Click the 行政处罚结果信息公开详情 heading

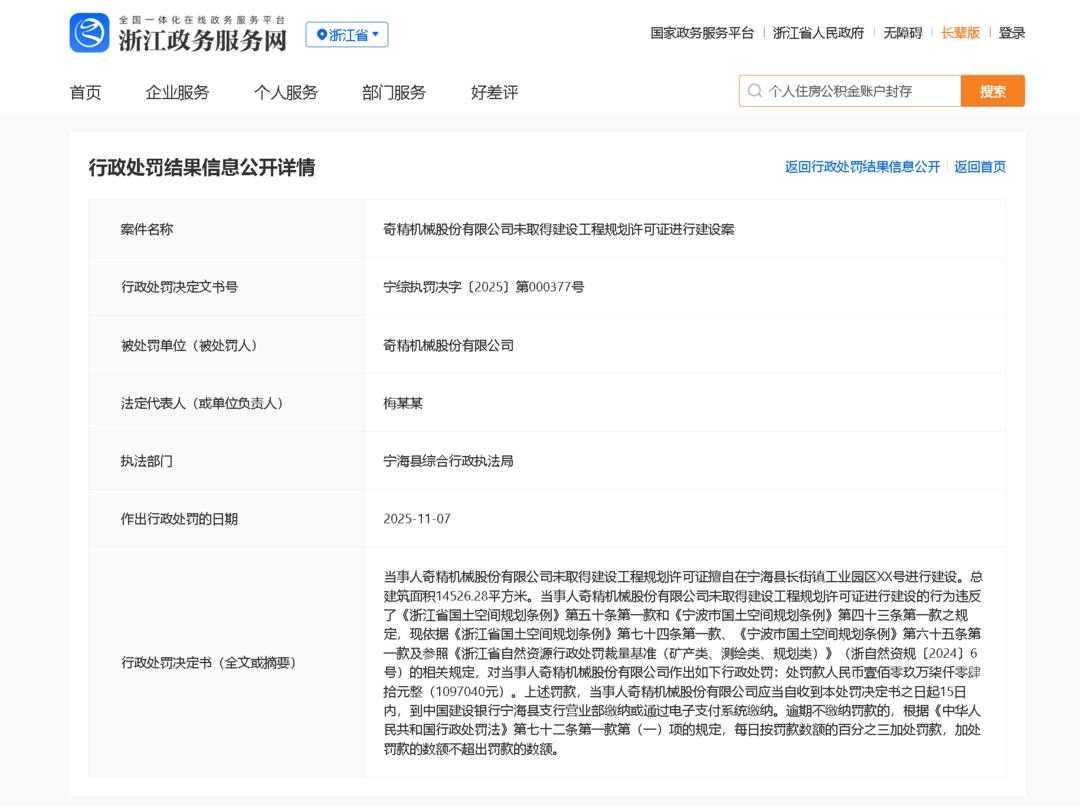point(202,167)
